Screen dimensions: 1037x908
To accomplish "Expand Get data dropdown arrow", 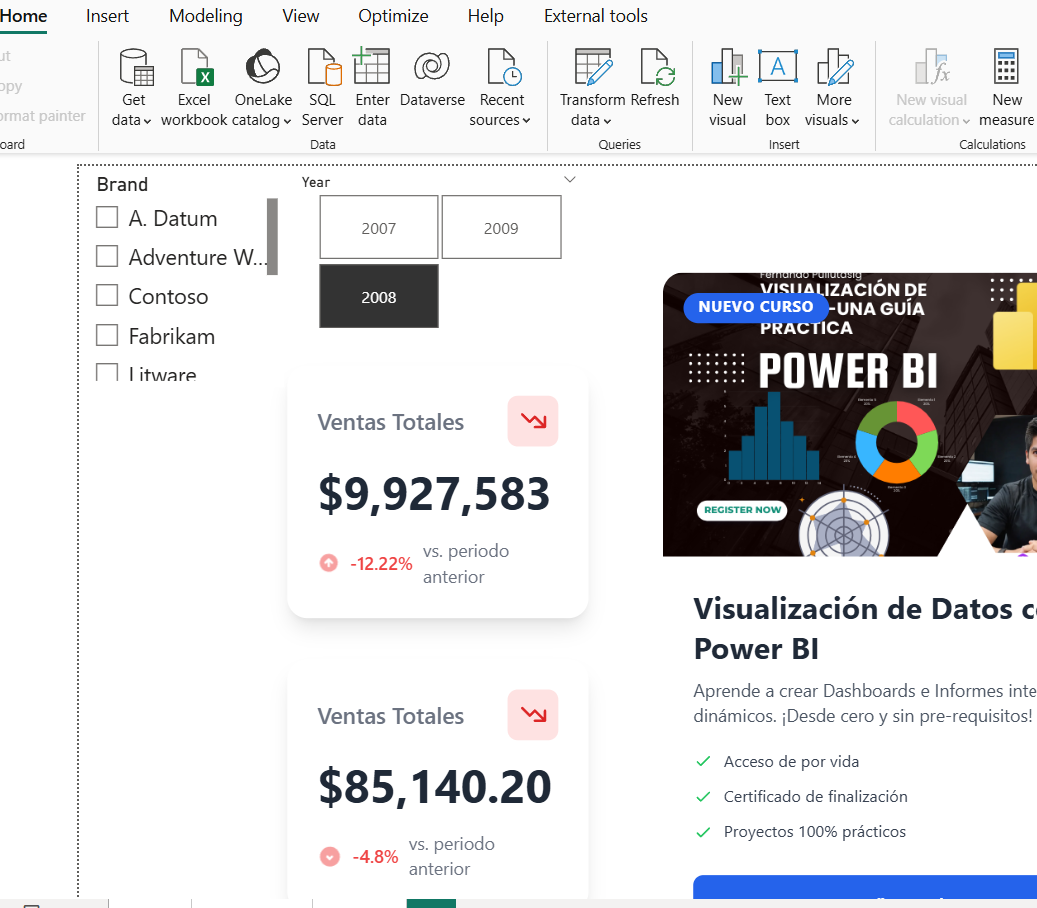I will click(147, 121).
